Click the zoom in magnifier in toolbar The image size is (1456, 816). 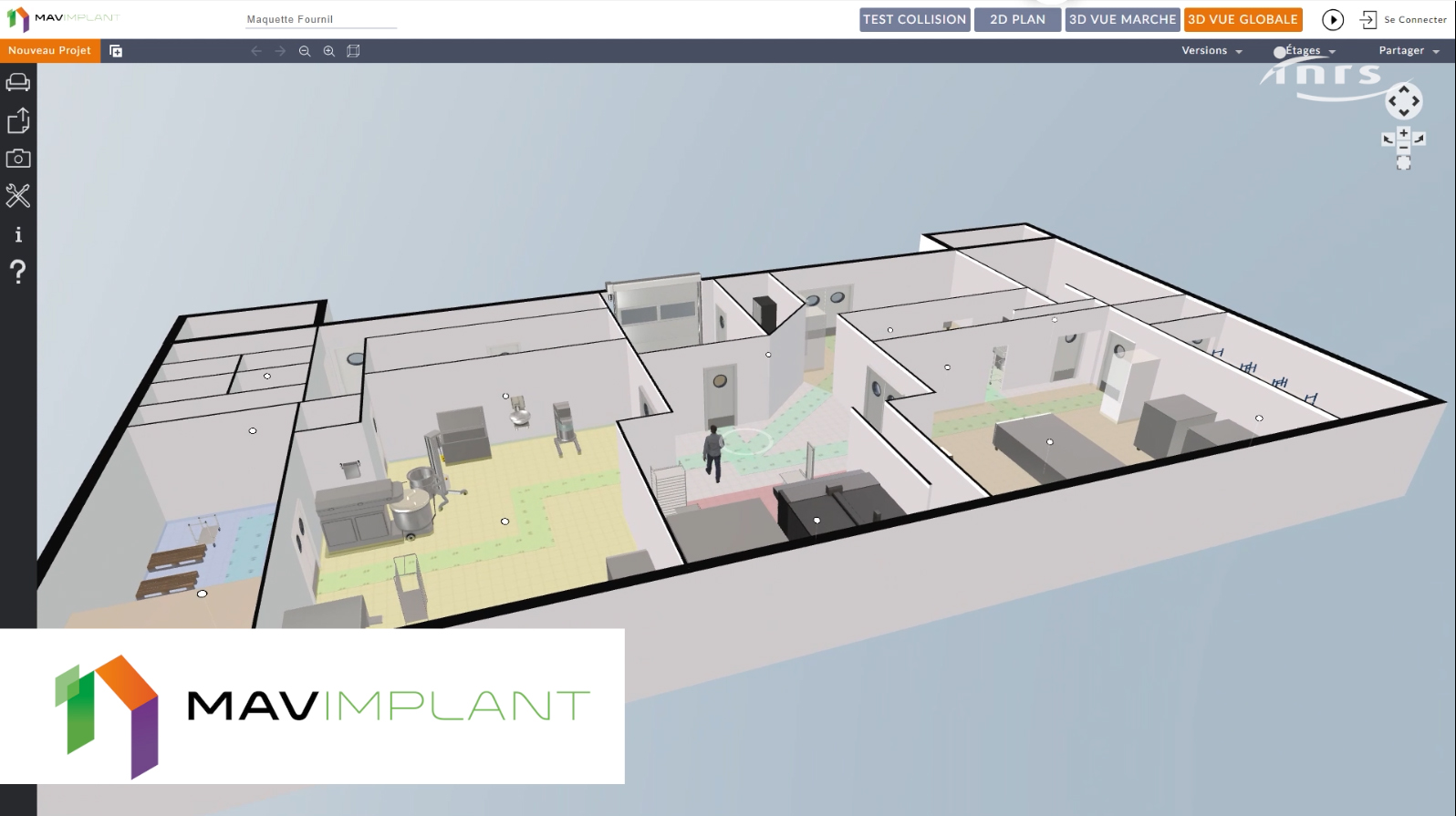[x=329, y=51]
